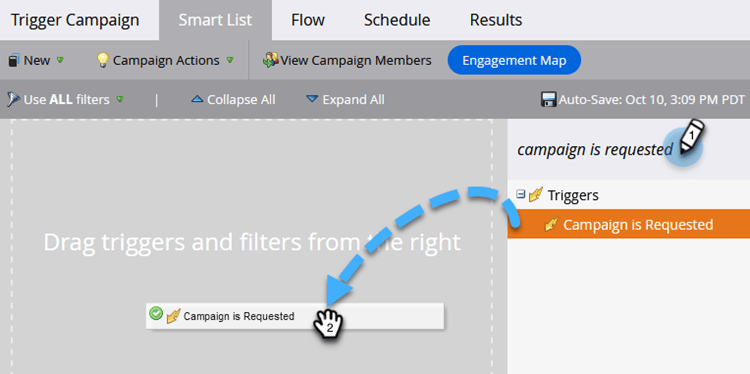The image size is (750, 374).
Task: Open the New dropdown arrow
Action: pyautogui.click(x=60, y=60)
